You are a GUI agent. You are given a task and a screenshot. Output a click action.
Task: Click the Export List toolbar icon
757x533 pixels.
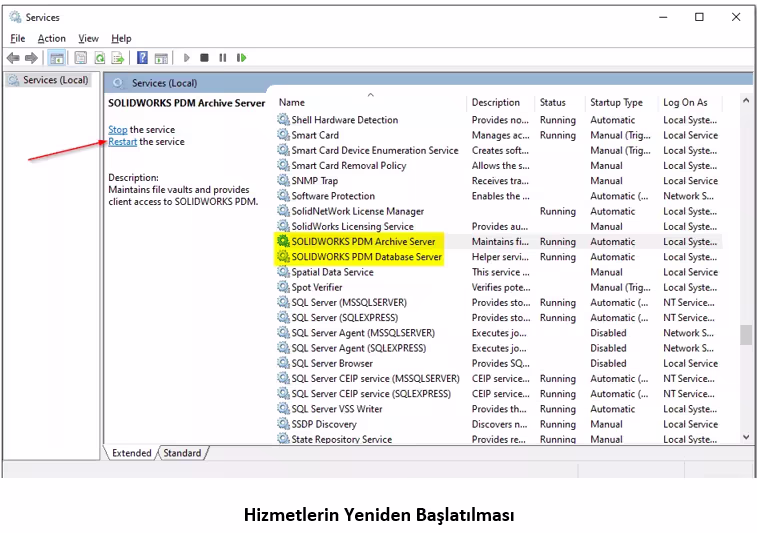[x=118, y=58]
